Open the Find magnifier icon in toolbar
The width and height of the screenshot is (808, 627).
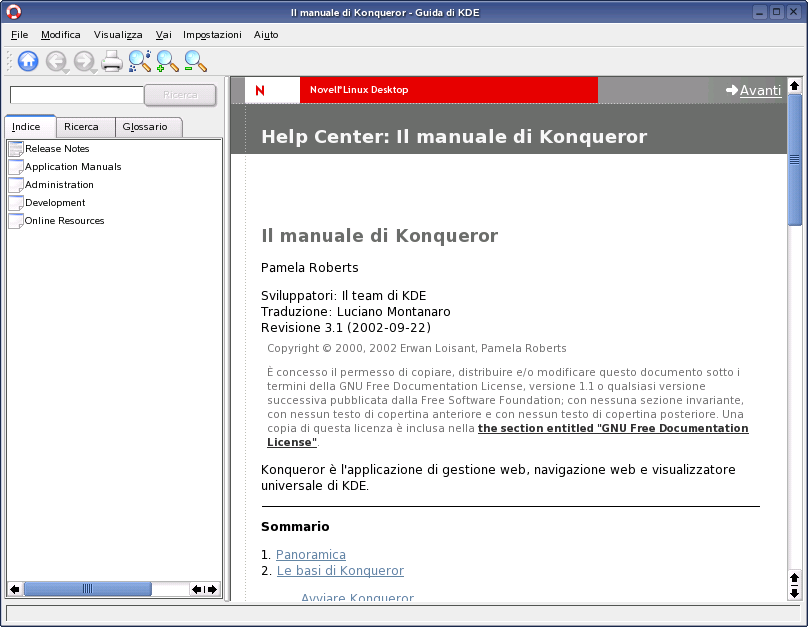(140, 61)
